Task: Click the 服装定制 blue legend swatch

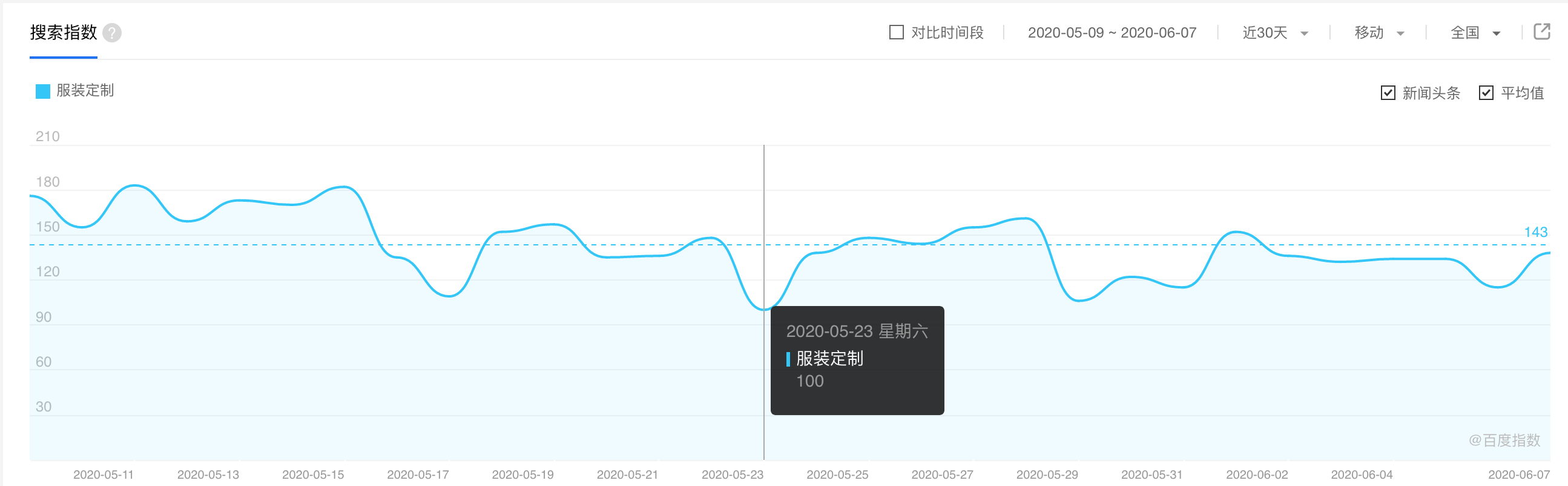Action: pos(42,92)
